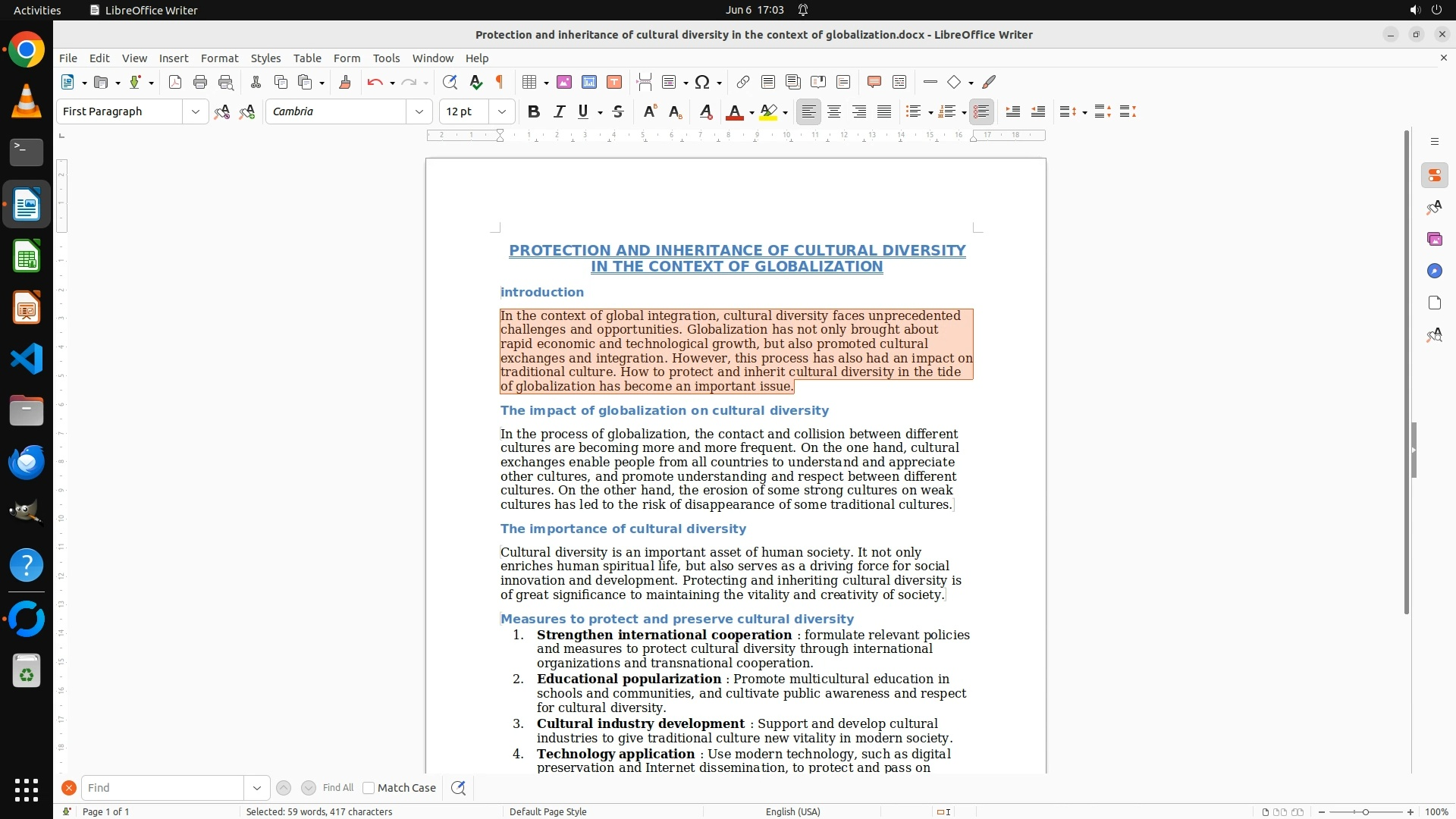Open the Tools menu

[386, 58]
